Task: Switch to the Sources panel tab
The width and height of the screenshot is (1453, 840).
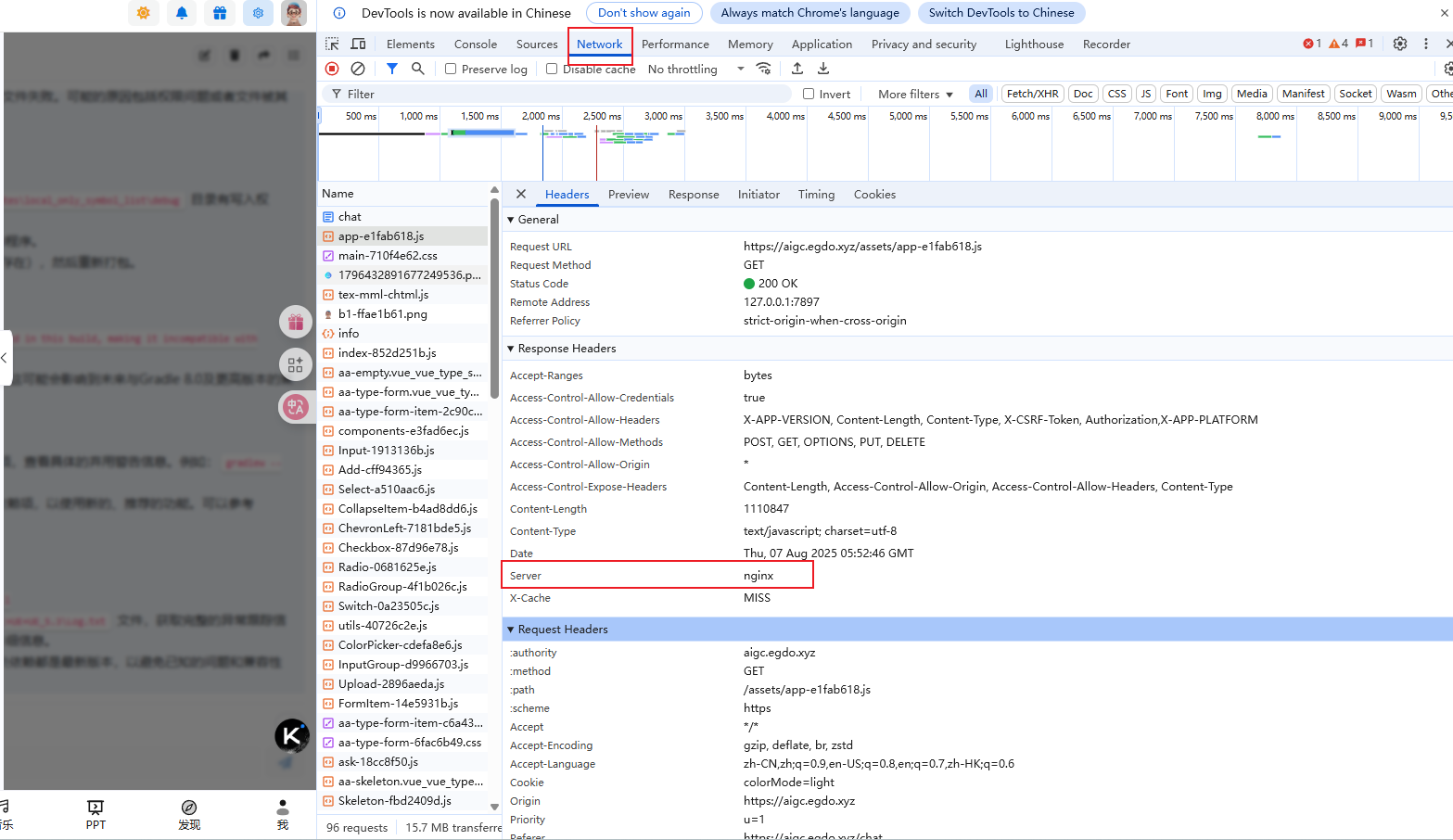Action: coord(537,44)
